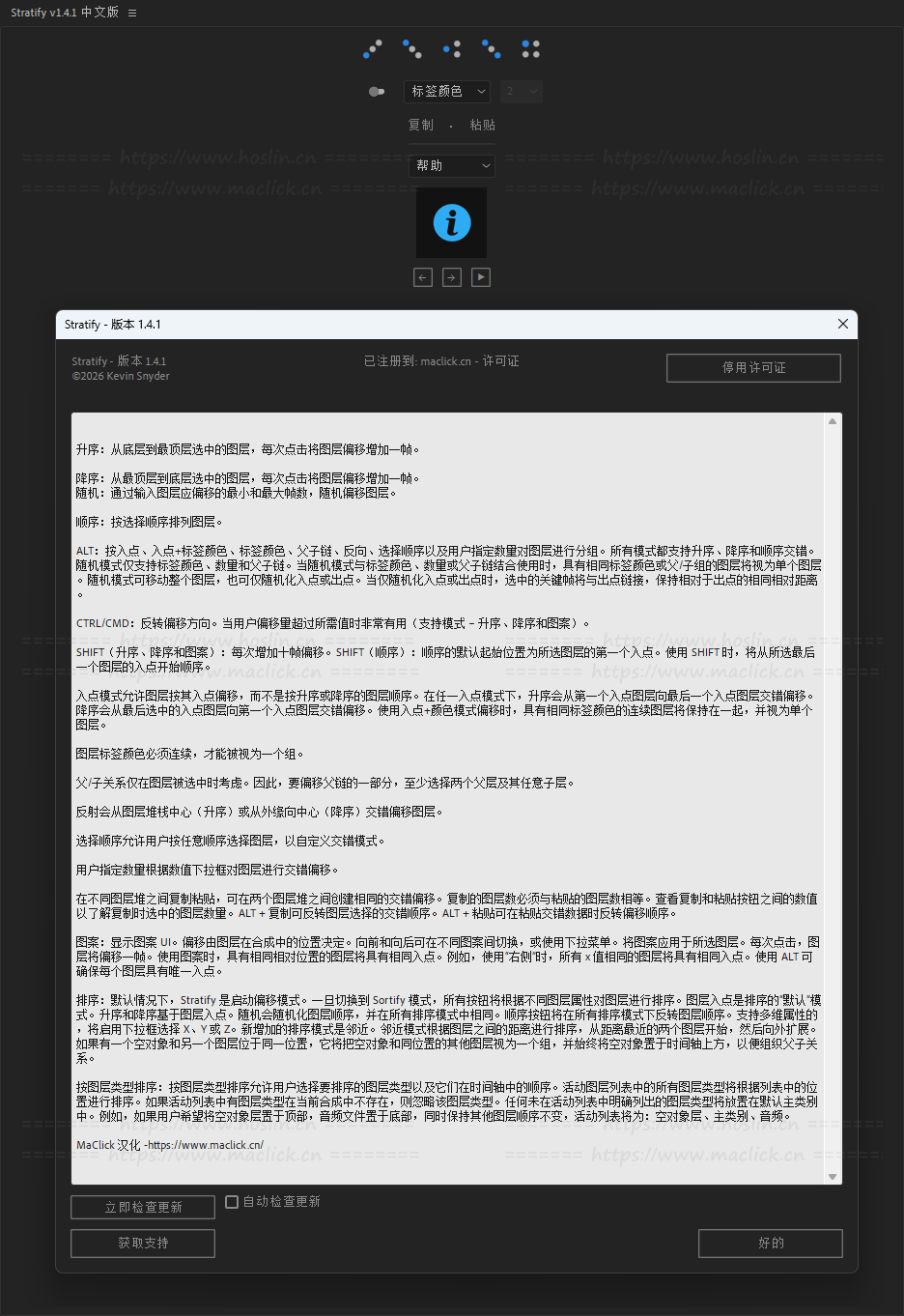Toggle the Stratify/Sortify mode switch
Image resolution: width=904 pixels, height=1316 pixels.
pos(377,92)
